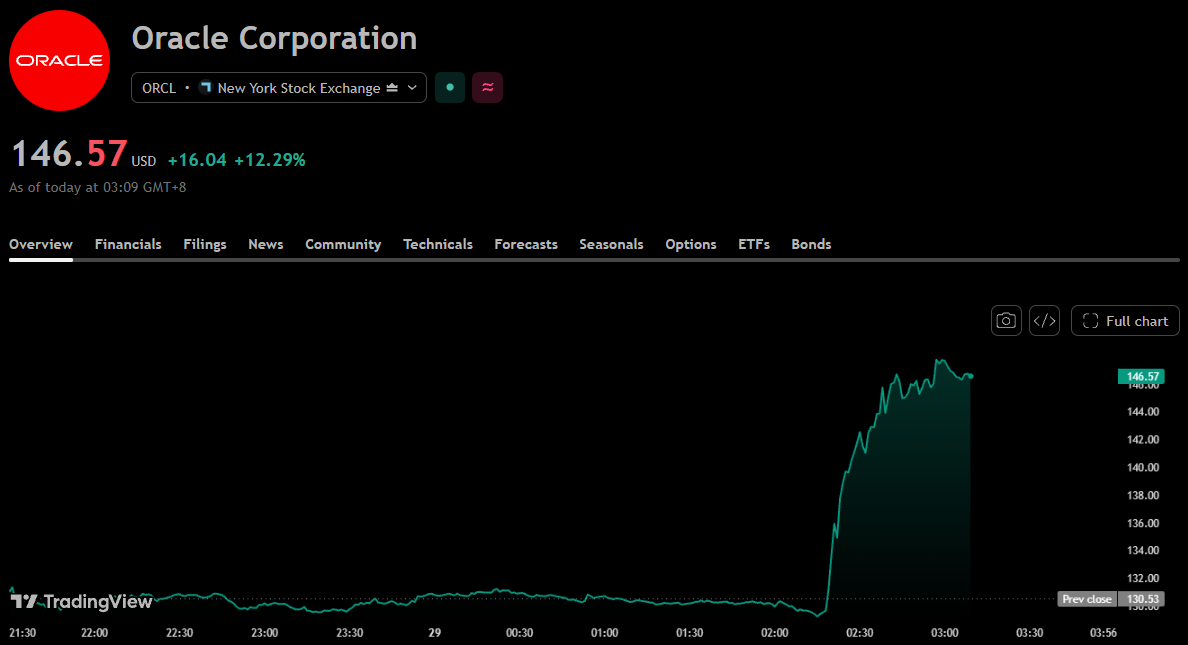Click the pink delayed-data indicator icon

(x=487, y=87)
